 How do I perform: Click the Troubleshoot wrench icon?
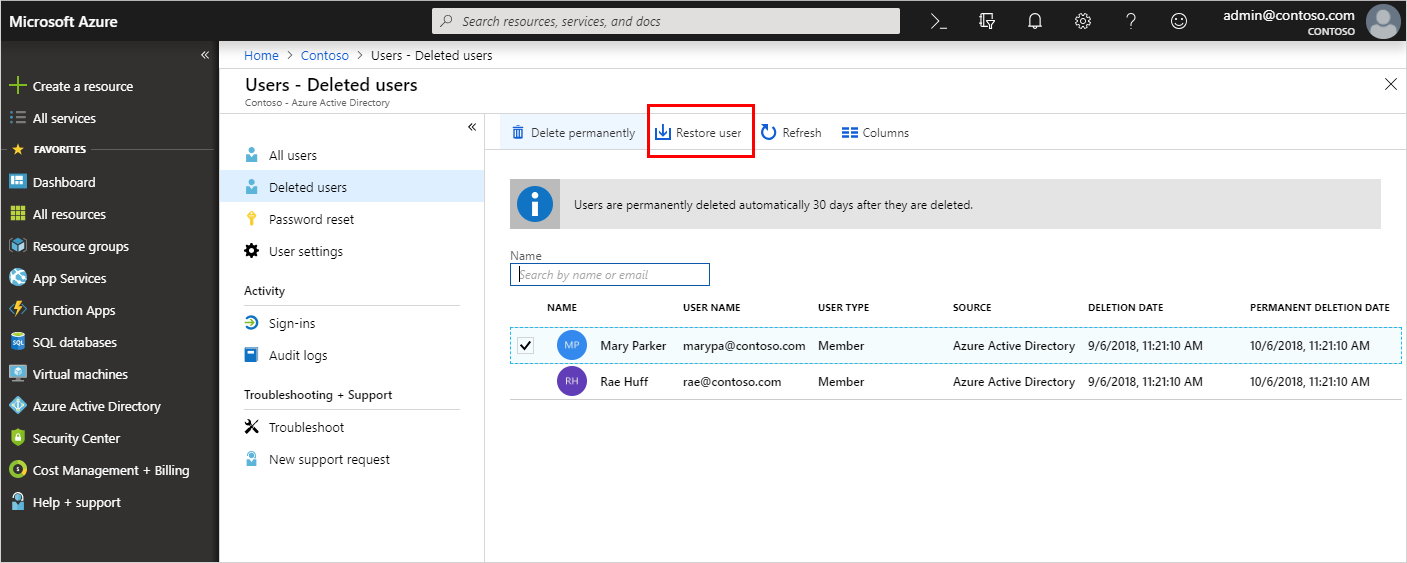point(252,427)
